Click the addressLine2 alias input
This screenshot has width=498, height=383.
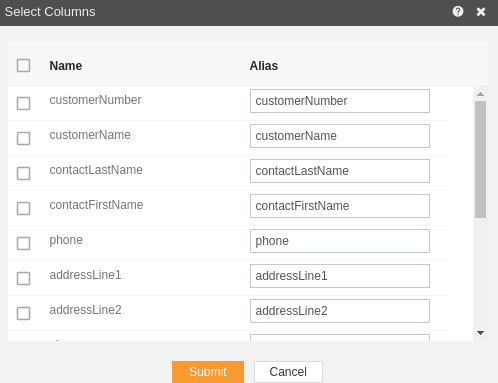point(340,311)
